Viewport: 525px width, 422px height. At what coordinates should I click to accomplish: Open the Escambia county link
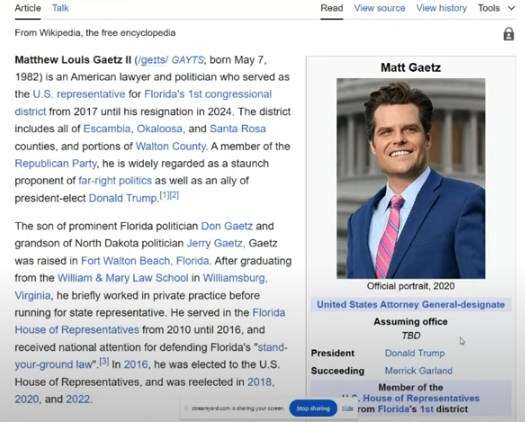[107, 129]
